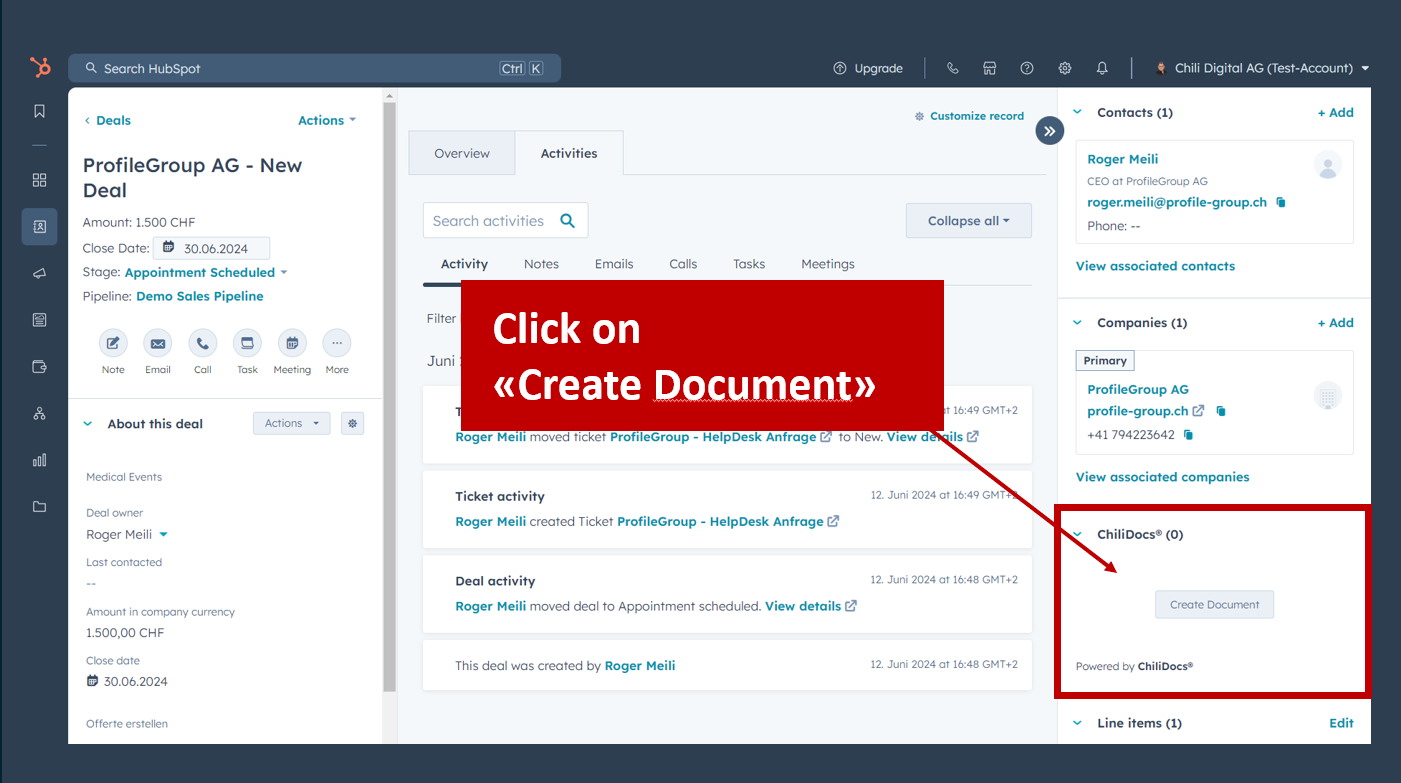Image resolution: width=1401 pixels, height=783 pixels.
Task: Collapse the Companies (1) section
Action: pyautogui.click(x=1078, y=322)
